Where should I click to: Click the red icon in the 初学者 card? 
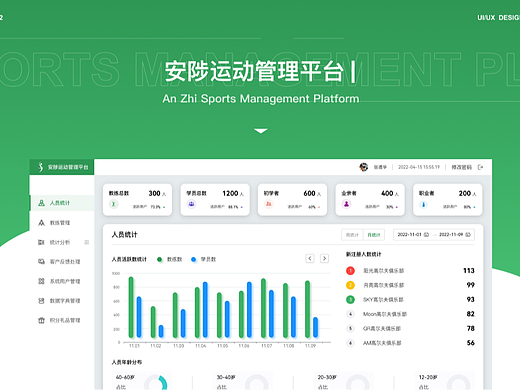[269, 204]
